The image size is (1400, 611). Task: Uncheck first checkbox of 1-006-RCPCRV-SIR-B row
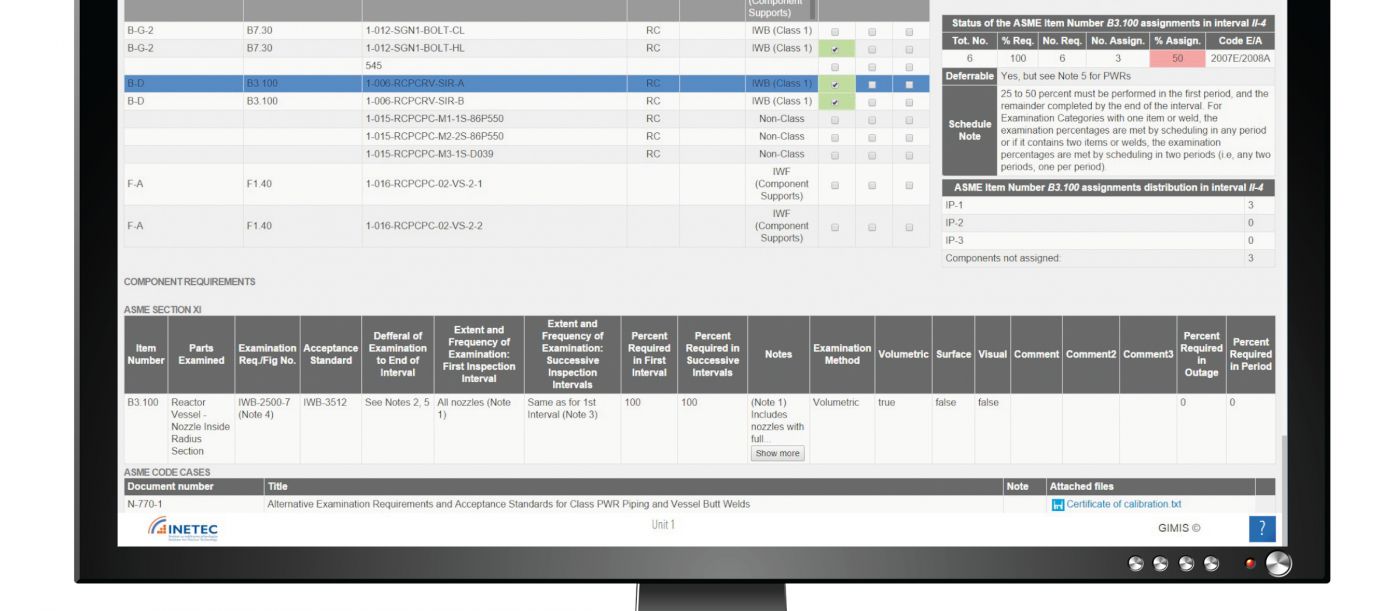(835, 102)
